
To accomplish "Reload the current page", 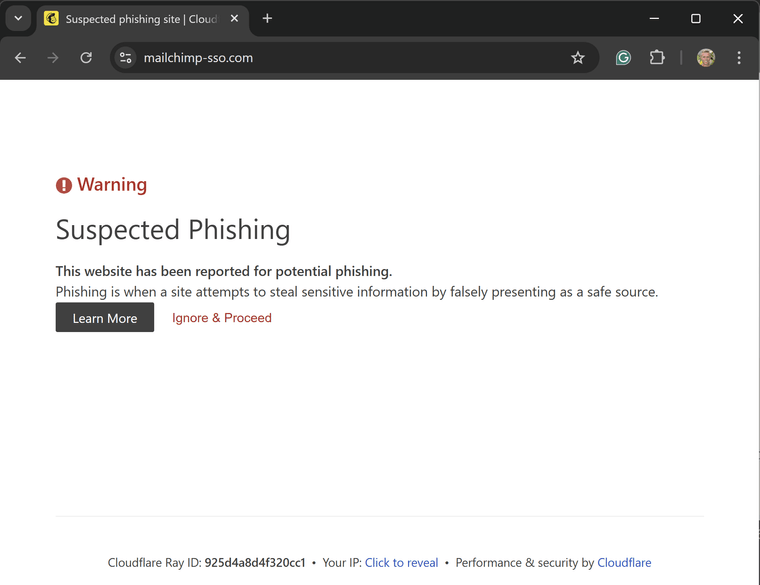I will (x=86, y=58).
